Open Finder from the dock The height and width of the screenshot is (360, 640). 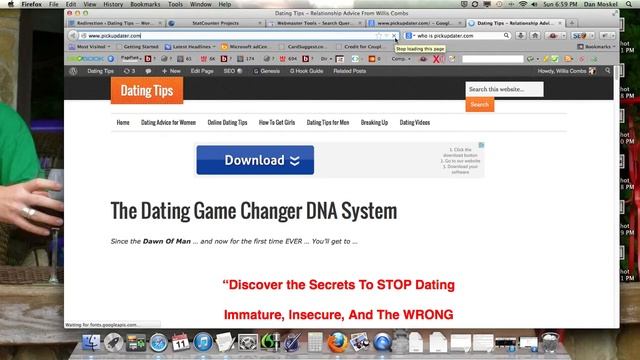91,342
